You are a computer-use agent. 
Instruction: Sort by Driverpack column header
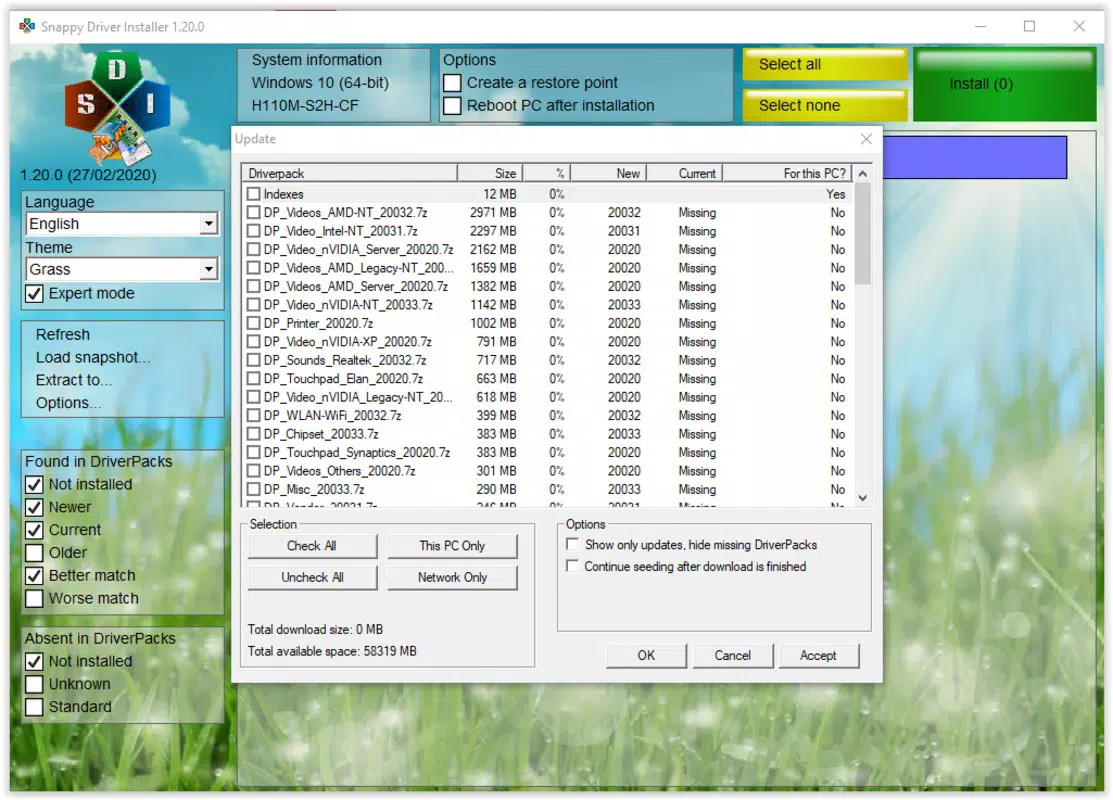point(349,173)
